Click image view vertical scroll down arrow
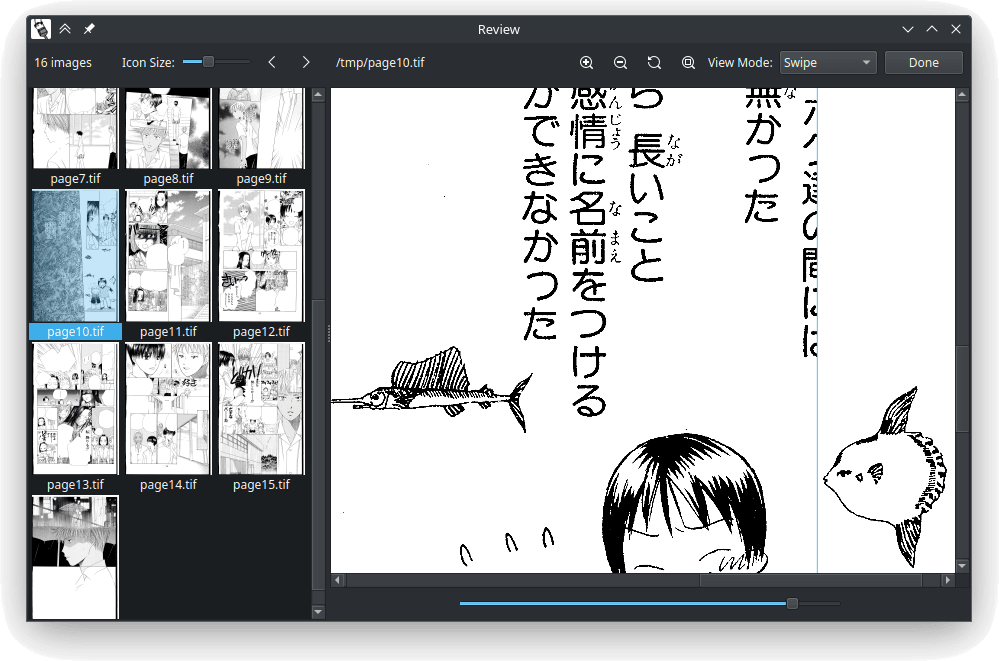This screenshot has height=661, width=999. pyautogui.click(x=962, y=565)
